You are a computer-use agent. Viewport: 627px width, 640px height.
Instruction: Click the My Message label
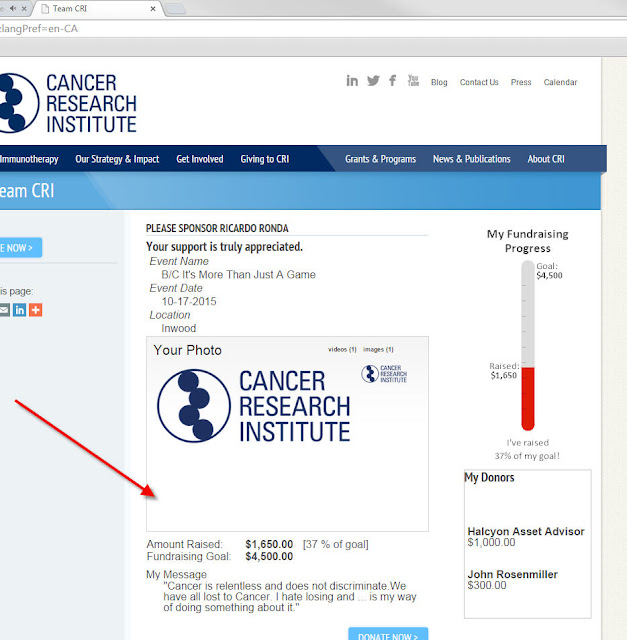176,574
